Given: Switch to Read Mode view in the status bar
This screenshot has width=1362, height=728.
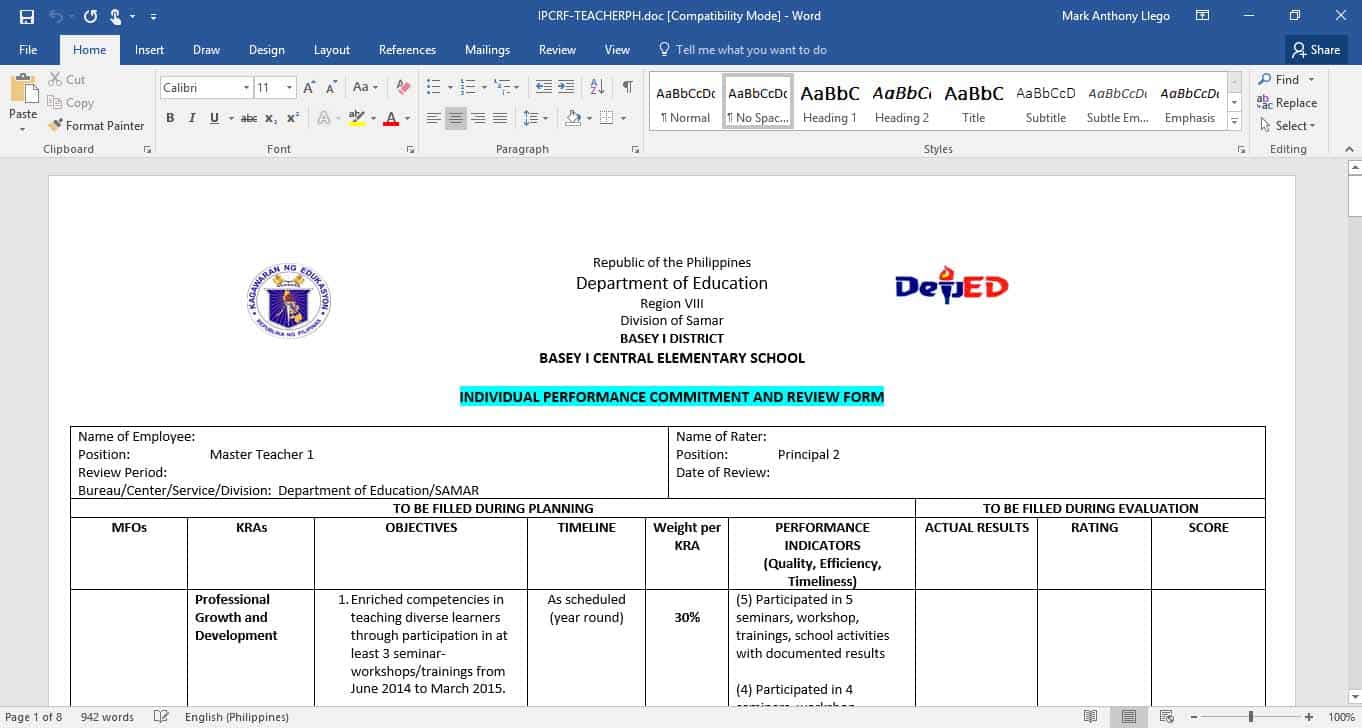Looking at the screenshot, I should point(1090,717).
